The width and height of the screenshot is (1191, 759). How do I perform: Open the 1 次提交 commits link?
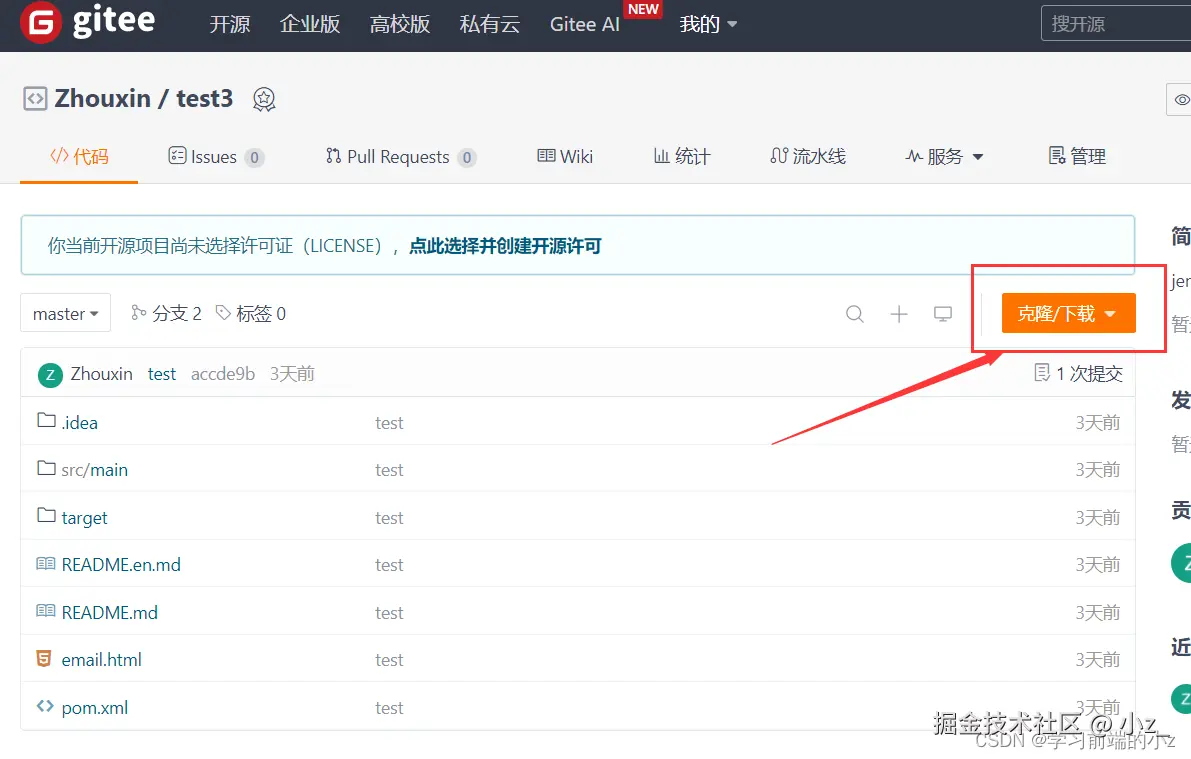[1079, 373]
